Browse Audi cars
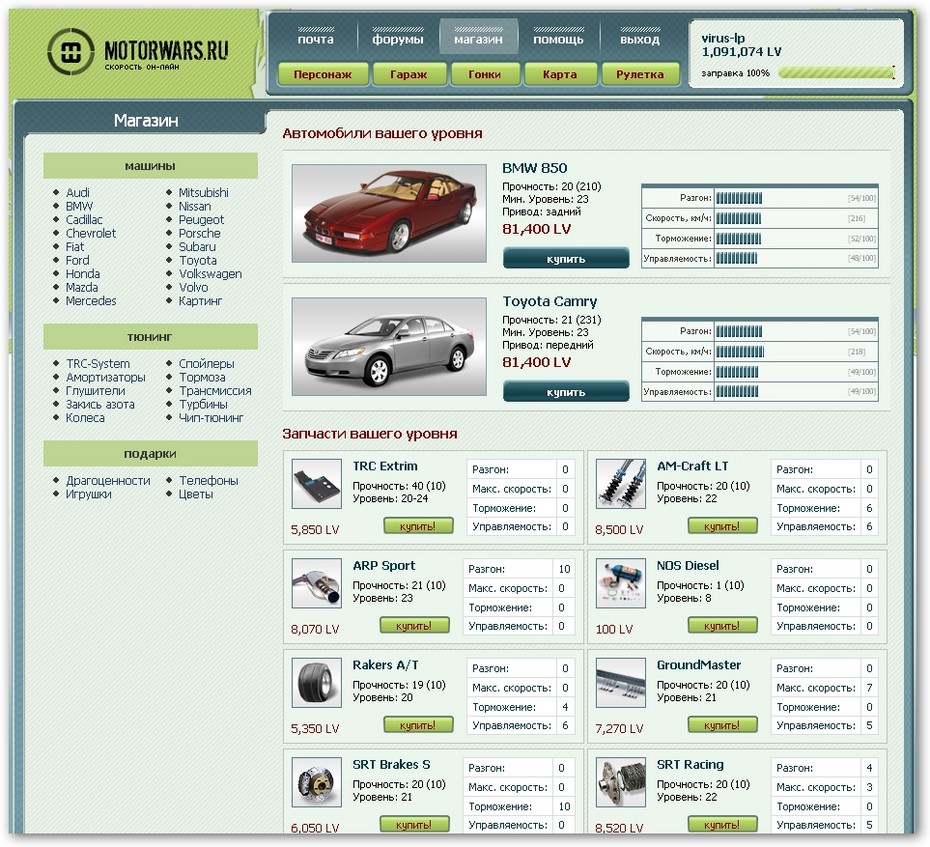The image size is (930, 847). pyautogui.click(x=78, y=193)
